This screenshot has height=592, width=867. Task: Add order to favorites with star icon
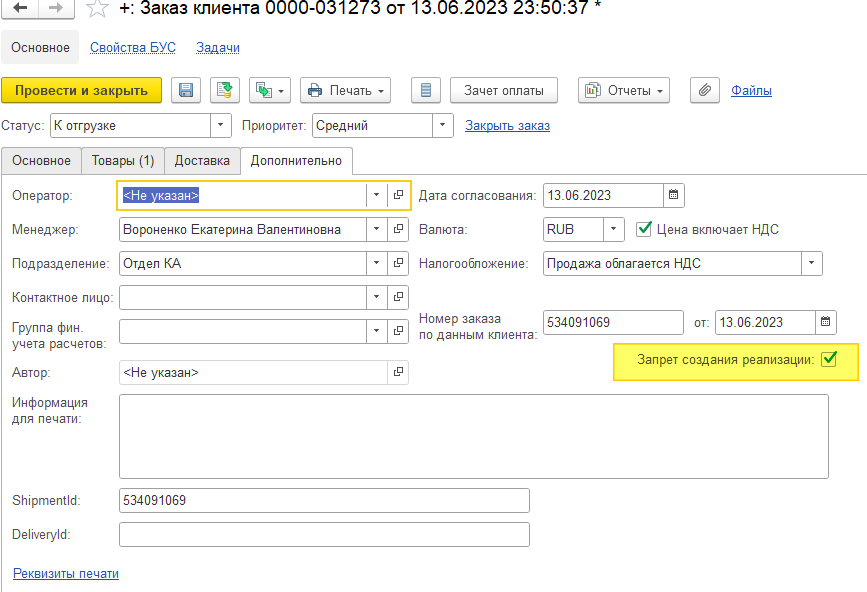[x=97, y=9]
